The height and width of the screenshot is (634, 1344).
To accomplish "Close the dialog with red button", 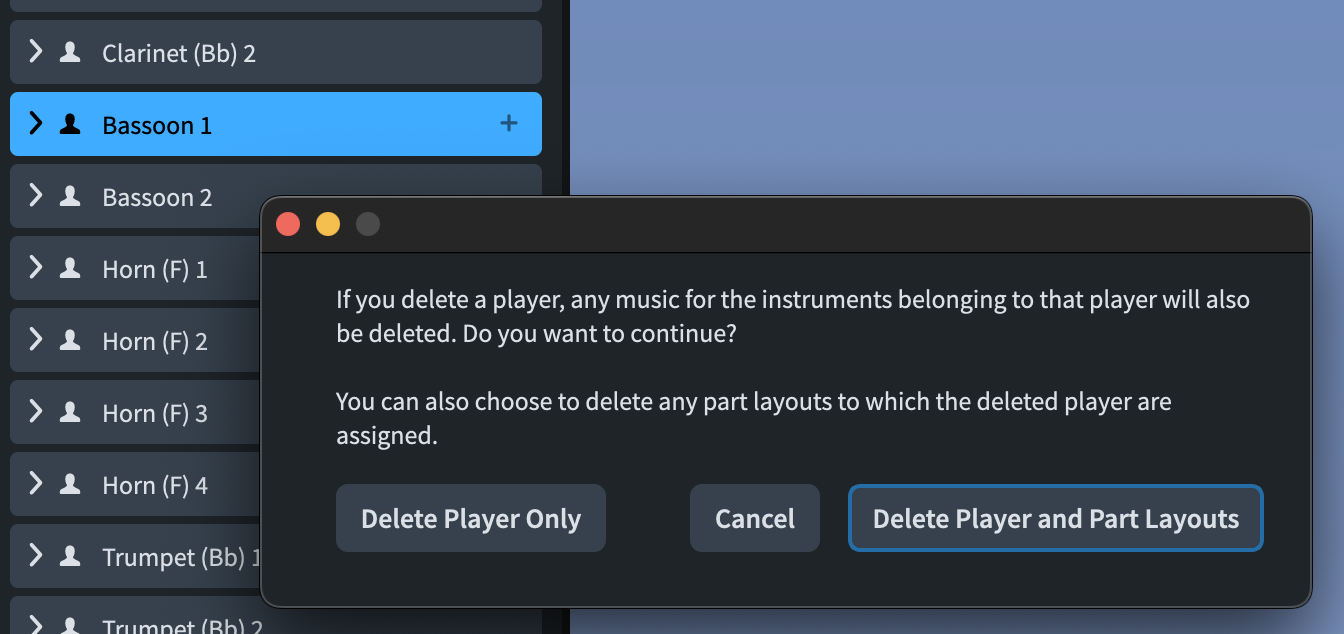I will coord(288,224).
